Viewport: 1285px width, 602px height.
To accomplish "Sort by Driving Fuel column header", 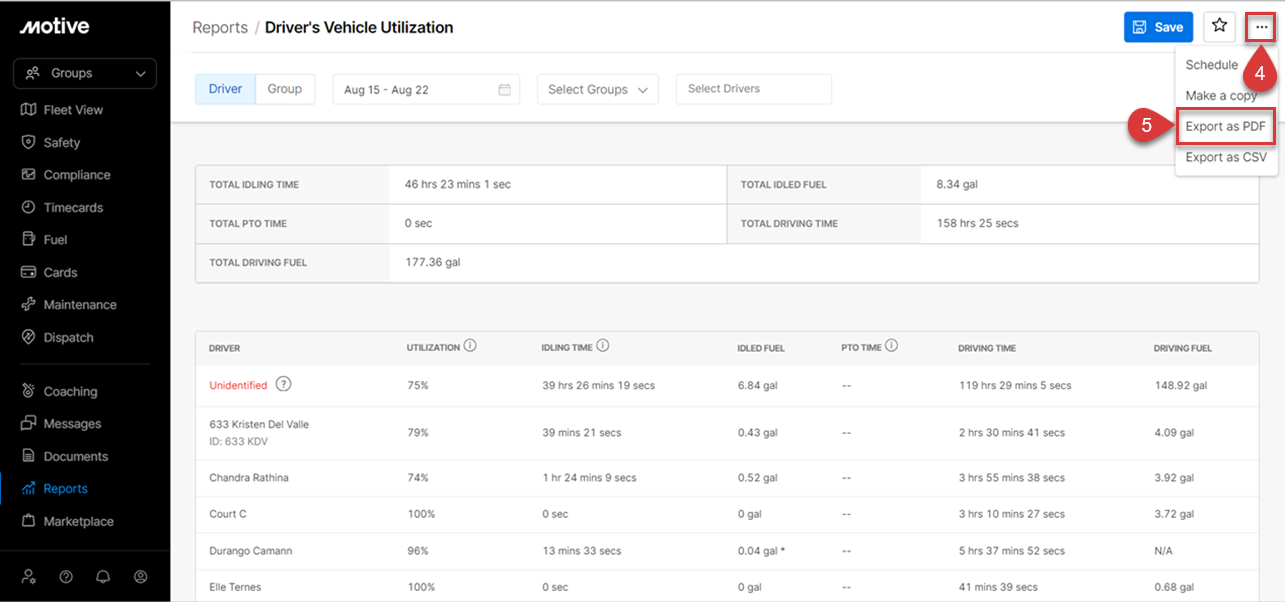I will click(1182, 348).
